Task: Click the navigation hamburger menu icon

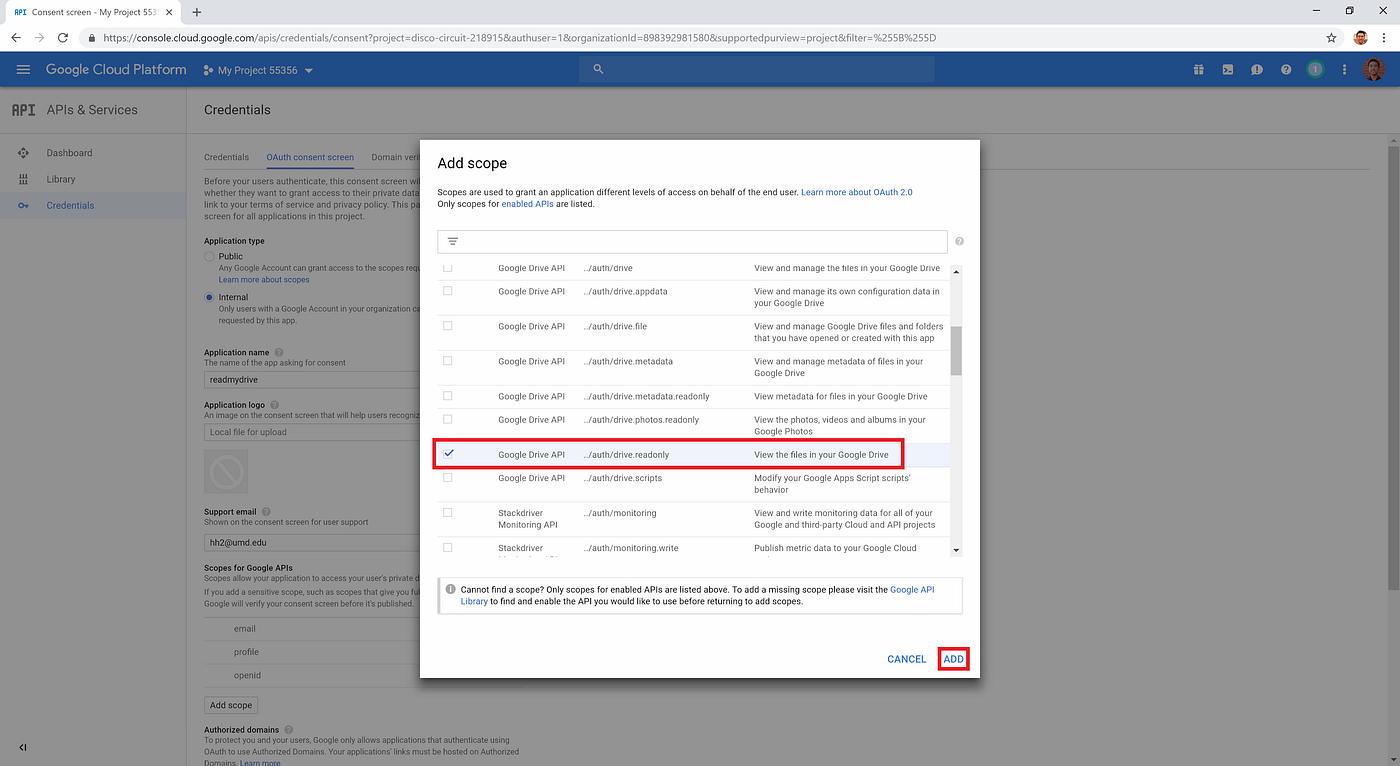Action: (23, 69)
